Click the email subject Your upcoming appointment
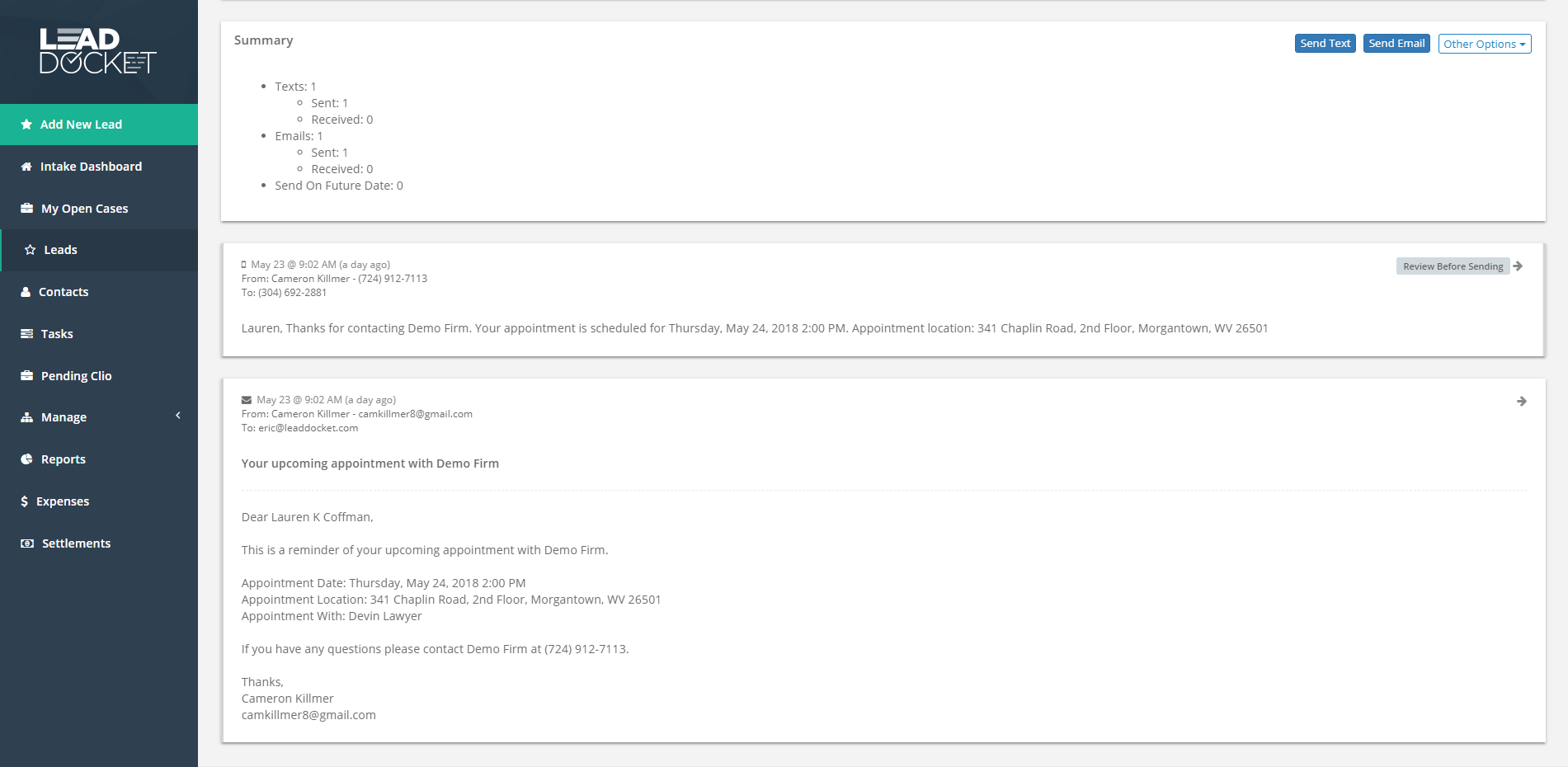Image resolution: width=1568 pixels, height=767 pixels. point(370,463)
